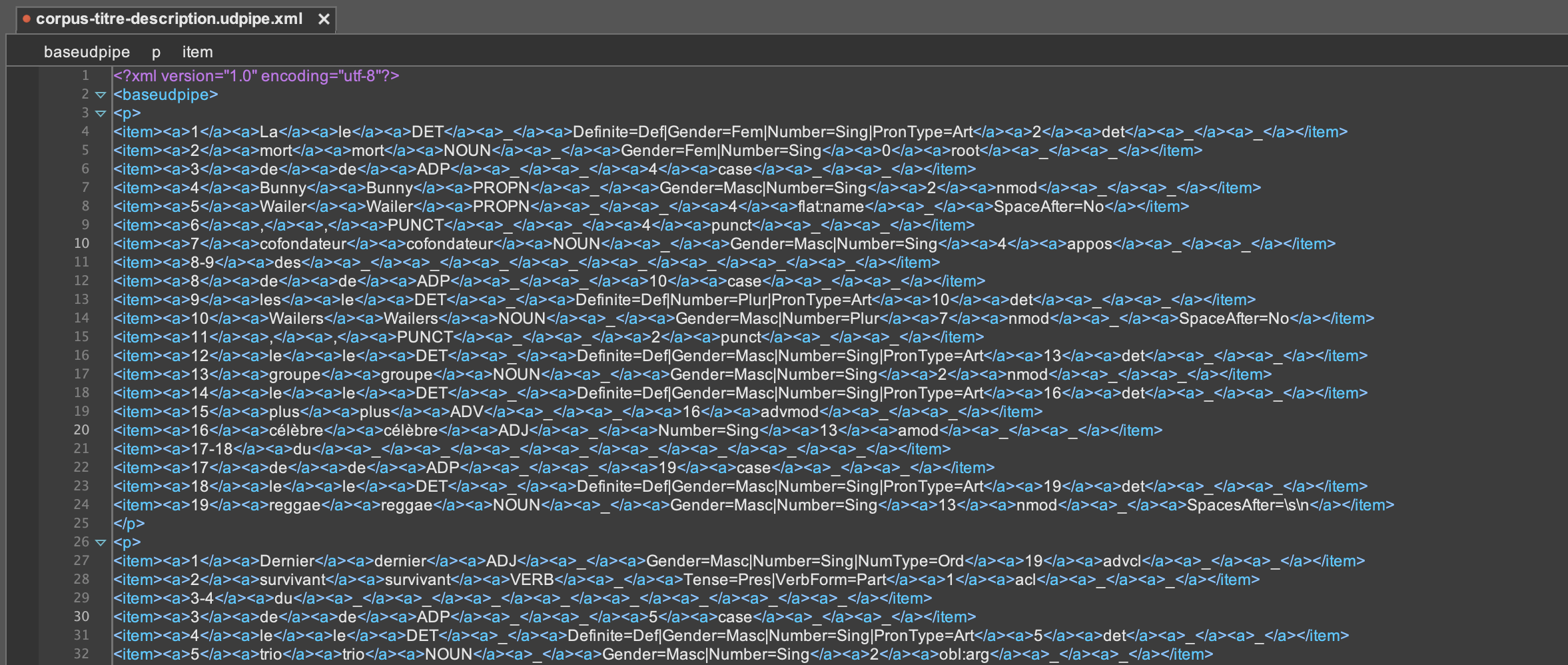Screen dimensions: 1568x665
Task: Select item in the breadcrumb path
Action: pyautogui.click(x=197, y=52)
